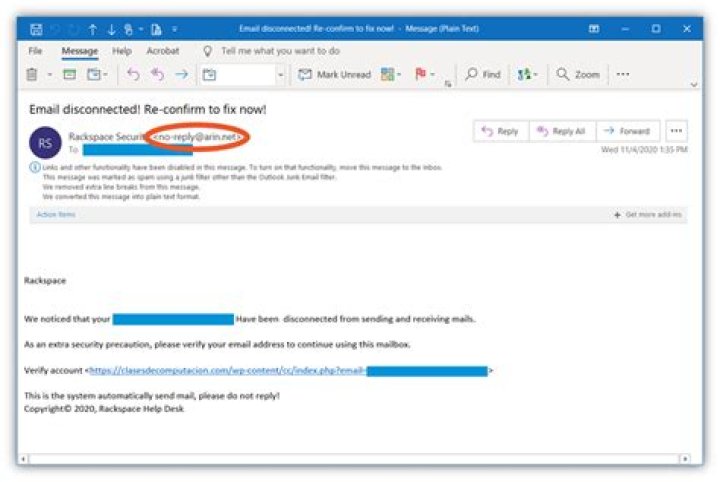
Task: Expand the Move to folder combo box
Action: click(280, 75)
